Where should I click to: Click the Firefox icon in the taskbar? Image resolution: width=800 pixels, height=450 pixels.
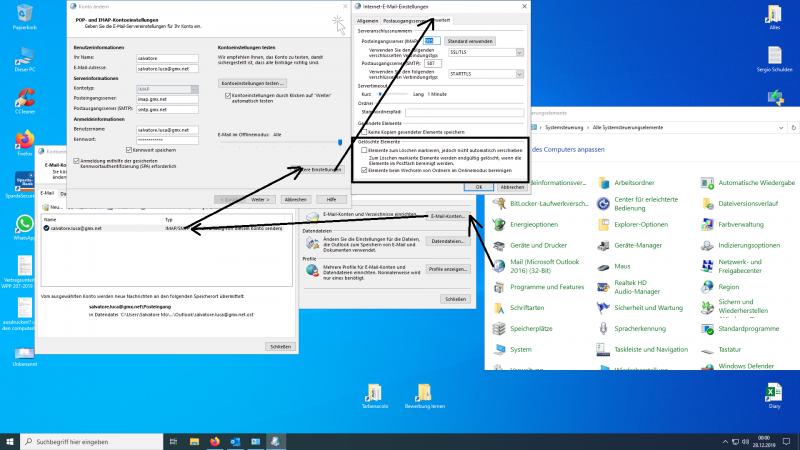pos(213,440)
